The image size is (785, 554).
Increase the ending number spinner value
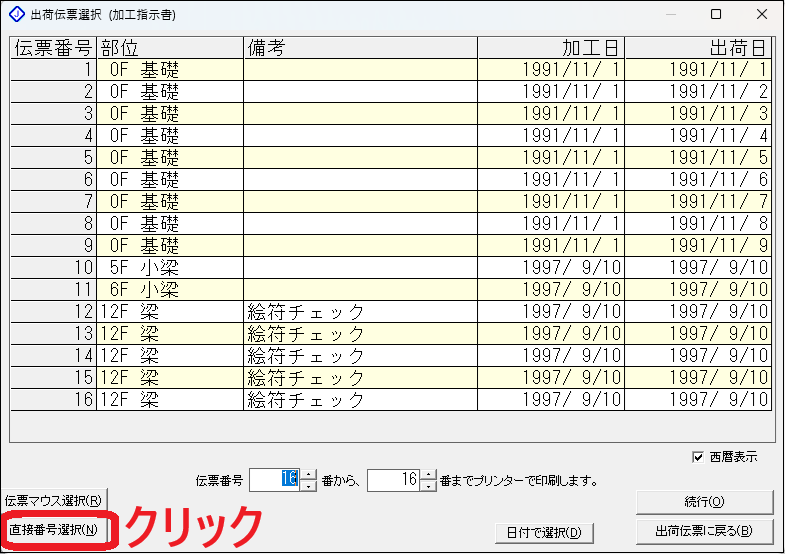click(428, 475)
